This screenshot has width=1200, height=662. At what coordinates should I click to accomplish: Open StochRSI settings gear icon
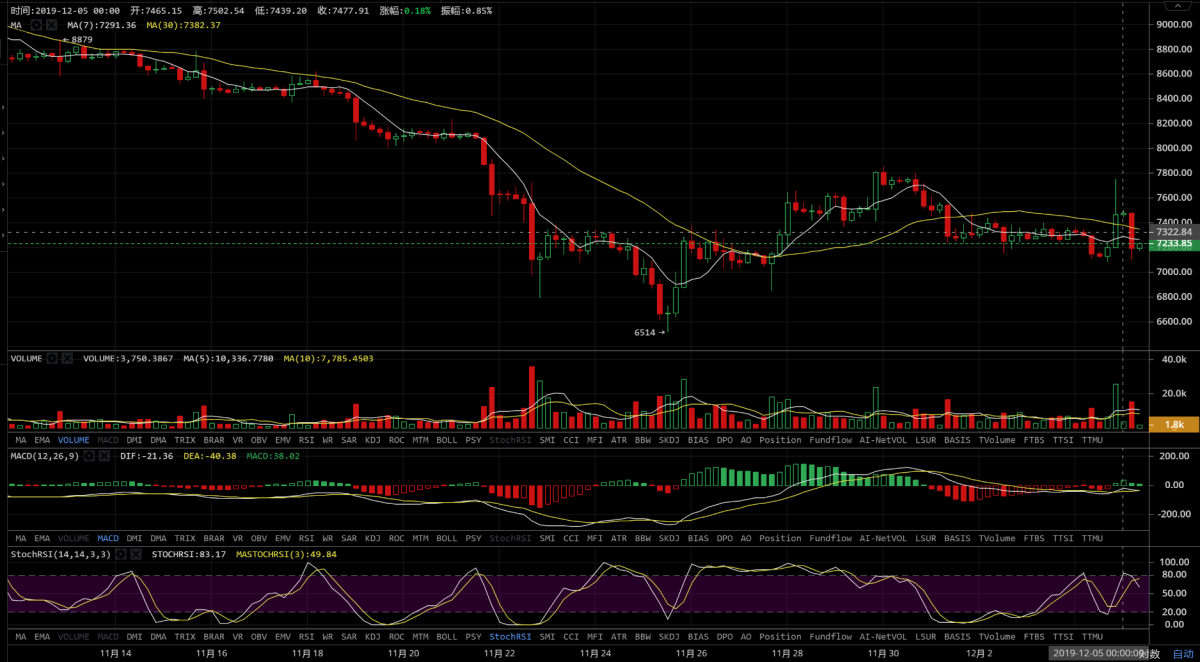tap(122, 553)
